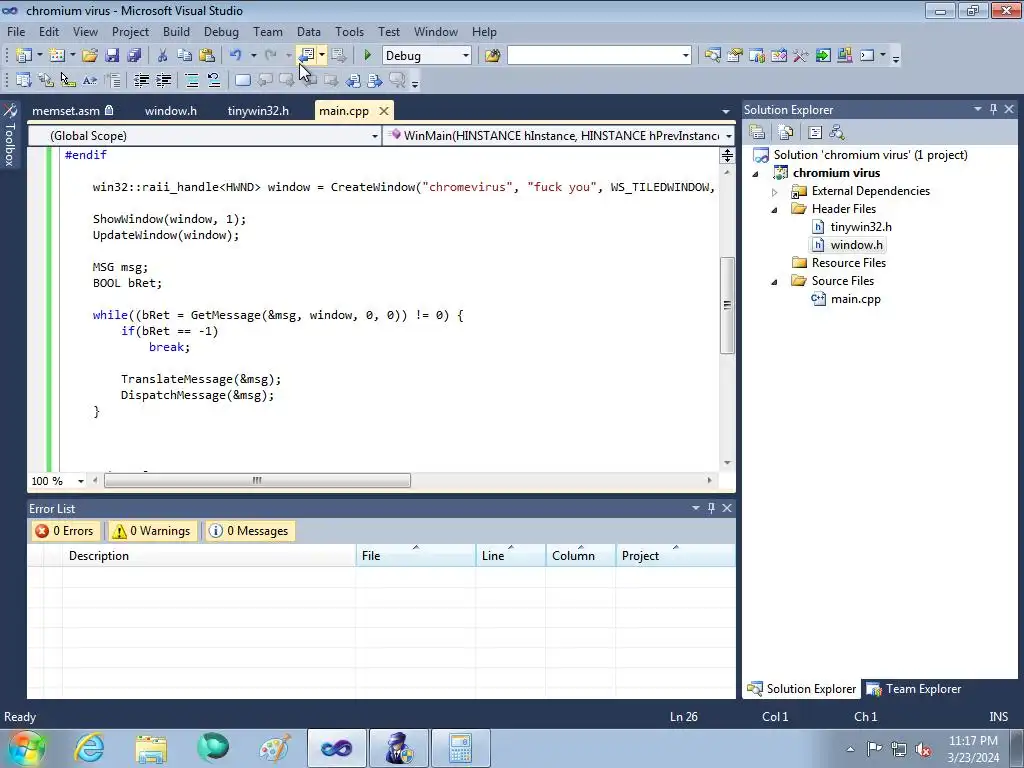This screenshot has height=768, width=1024.
Task: Click the Open File folder icon
Action: (89, 56)
